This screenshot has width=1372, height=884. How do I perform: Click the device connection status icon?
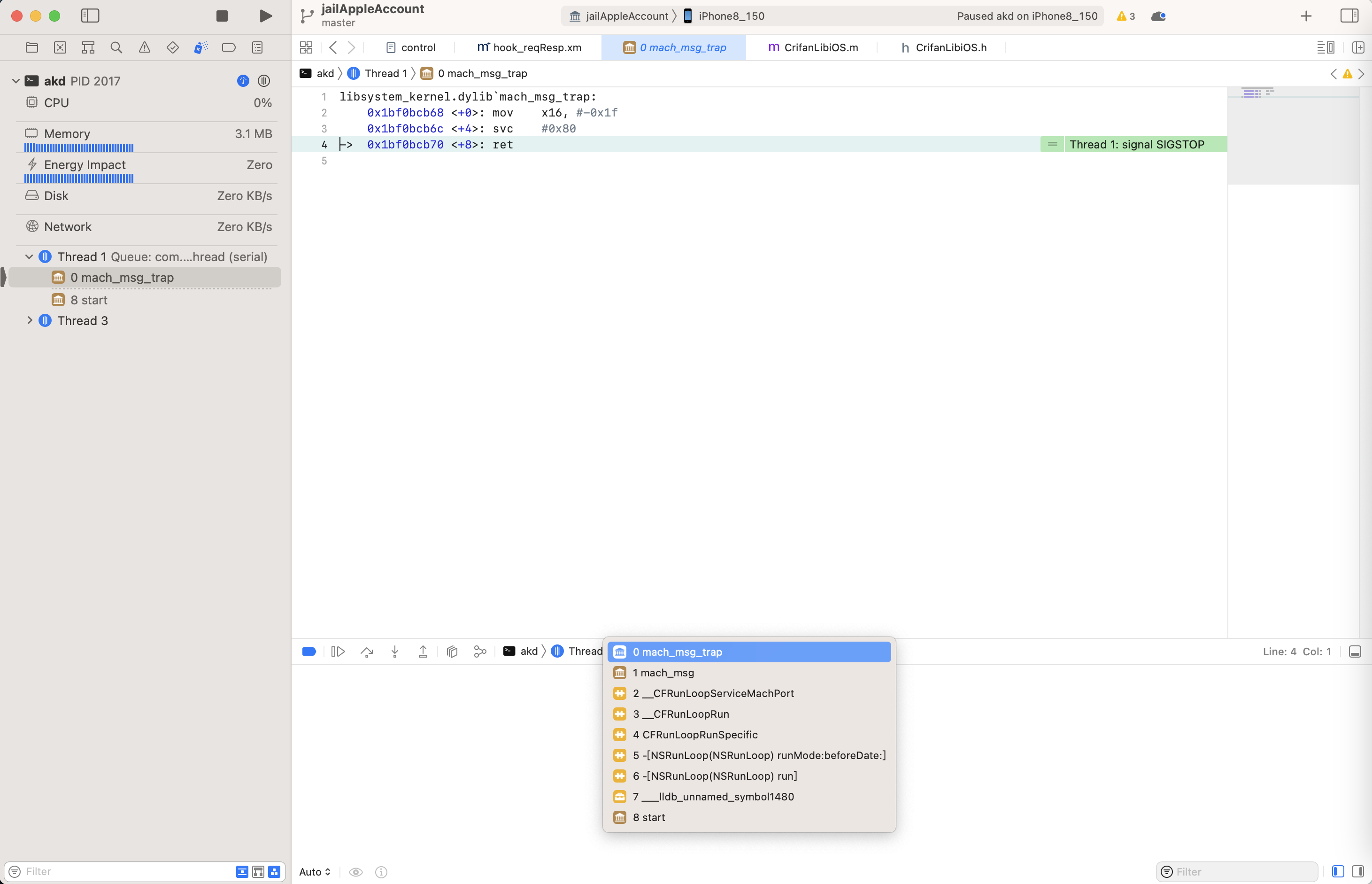pyautogui.click(x=1158, y=16)
